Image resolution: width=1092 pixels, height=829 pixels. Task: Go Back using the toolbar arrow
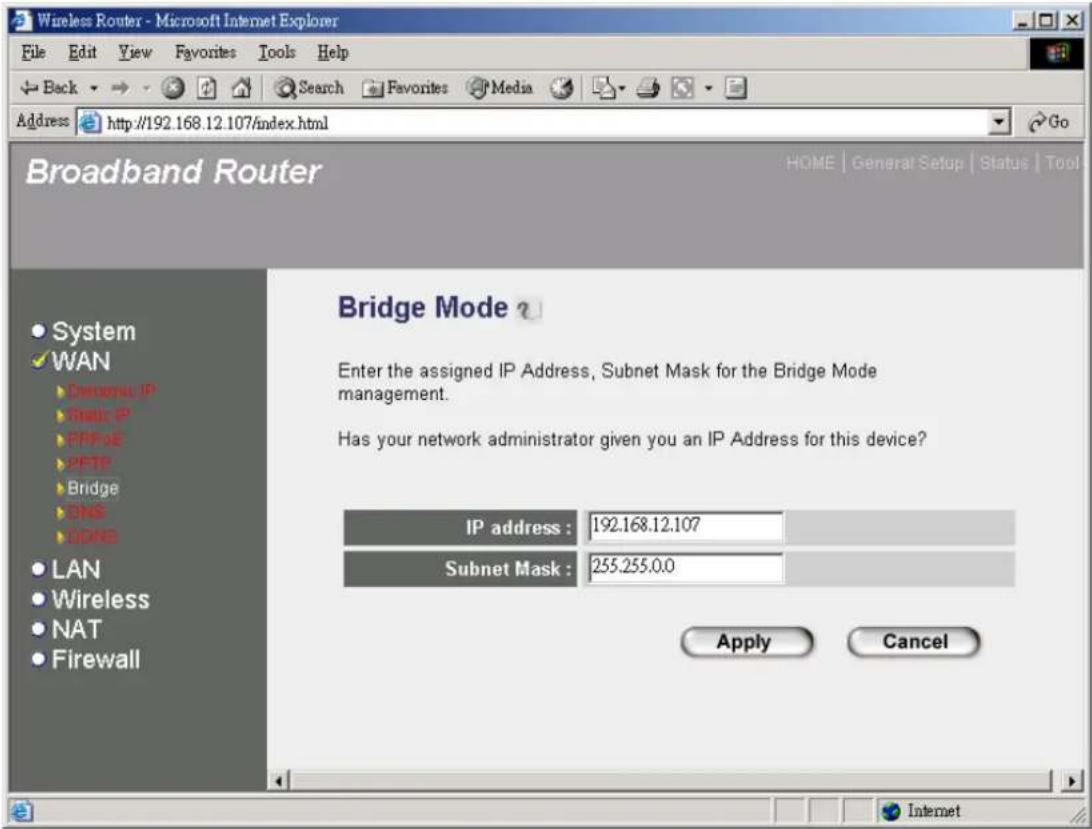pos(48,88)
